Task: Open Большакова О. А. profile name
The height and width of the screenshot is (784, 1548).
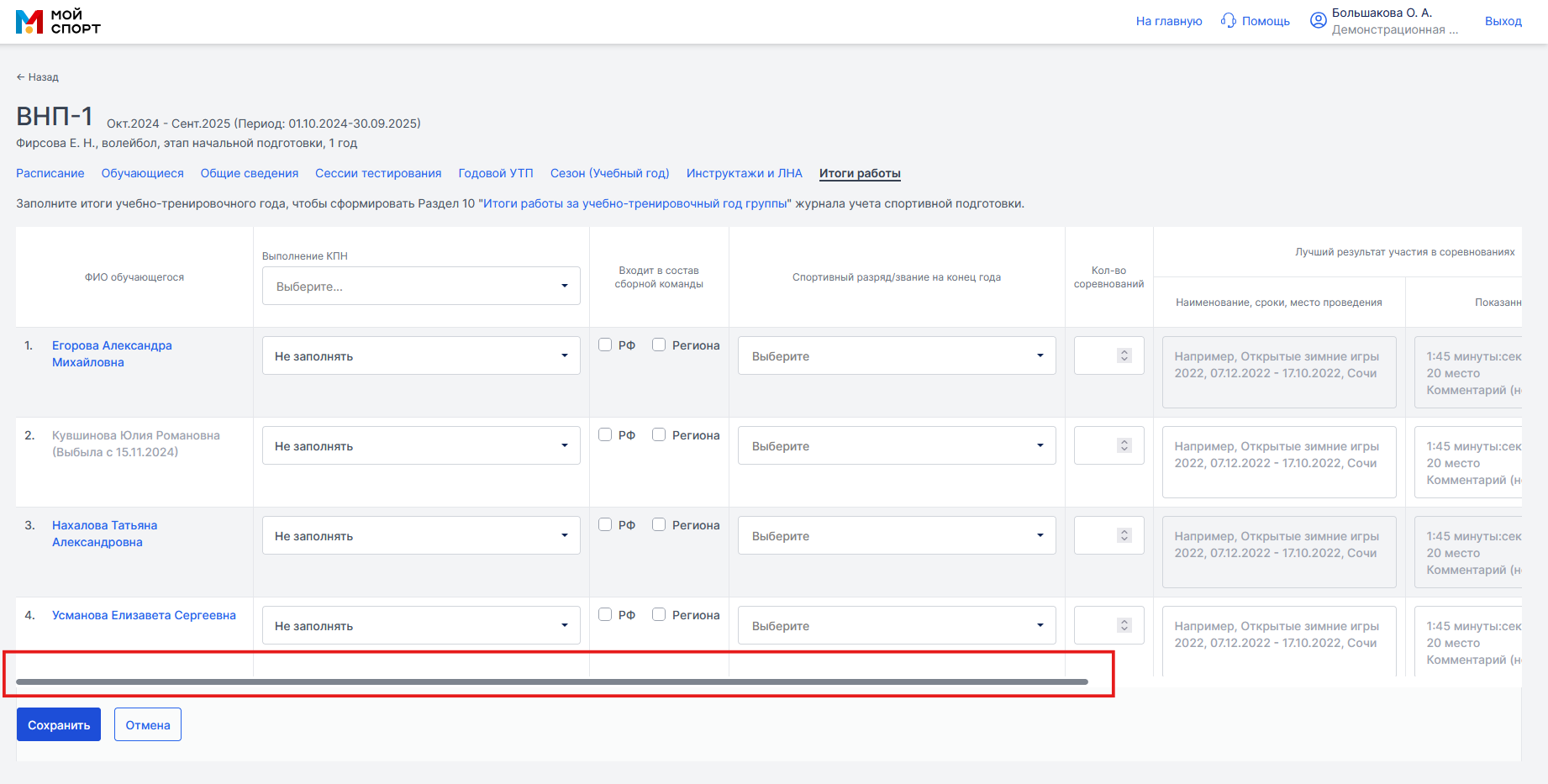Action: (x=1382, y=13)
